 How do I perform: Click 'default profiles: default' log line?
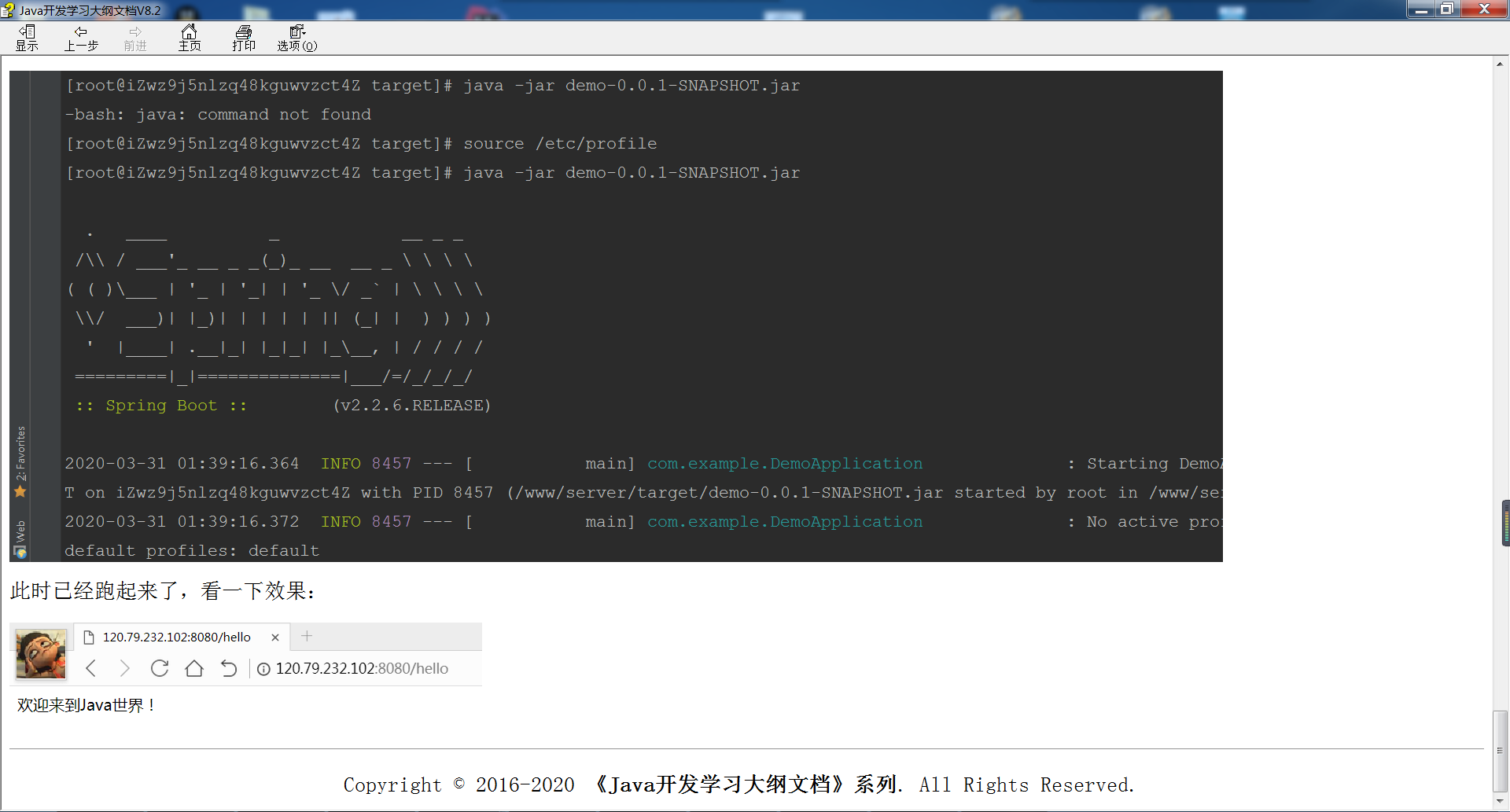pyautogui.click(x=192, y=551)
